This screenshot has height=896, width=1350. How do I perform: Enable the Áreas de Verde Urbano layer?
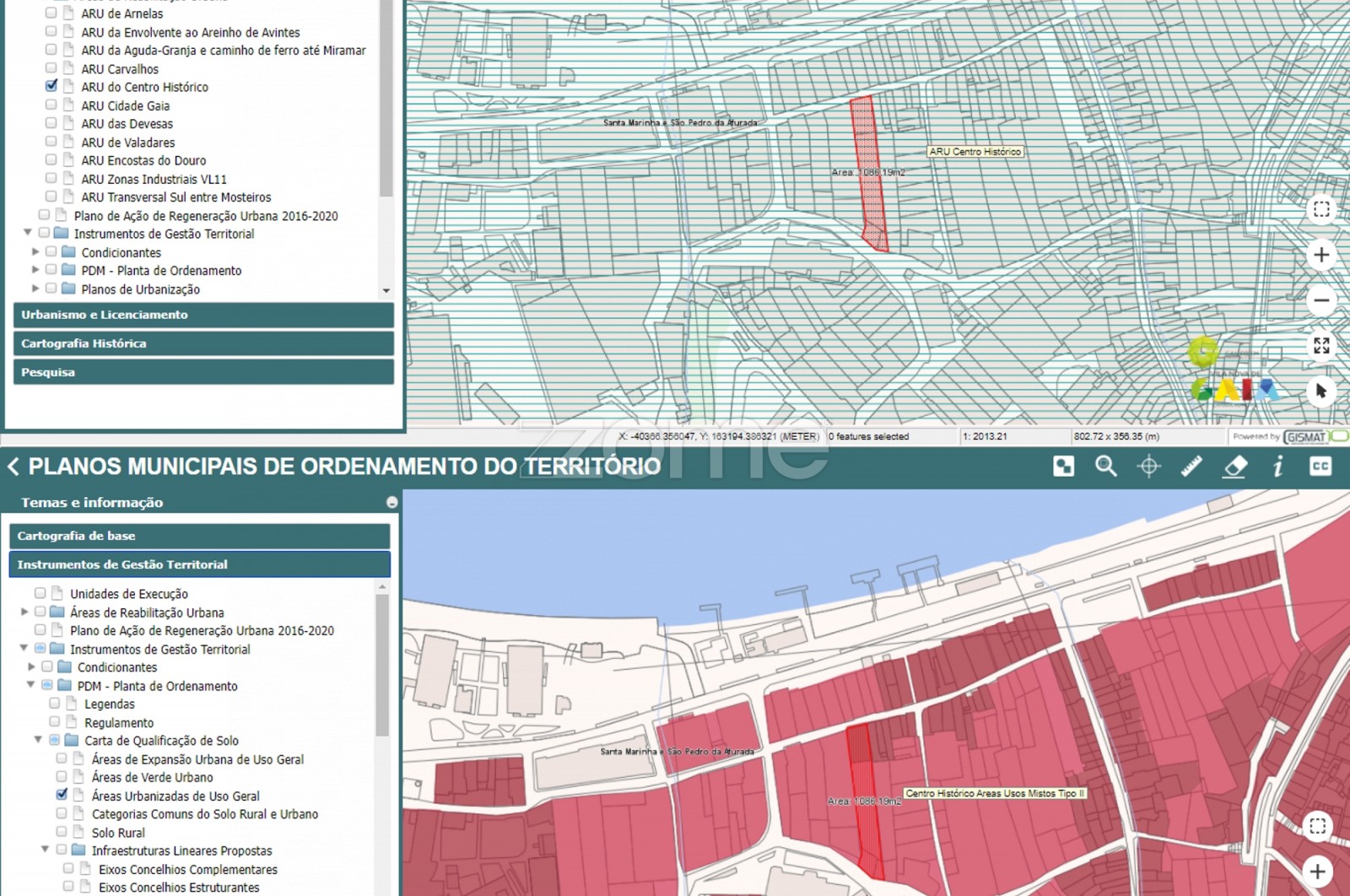pyautogui.click(x=62, y=776)
